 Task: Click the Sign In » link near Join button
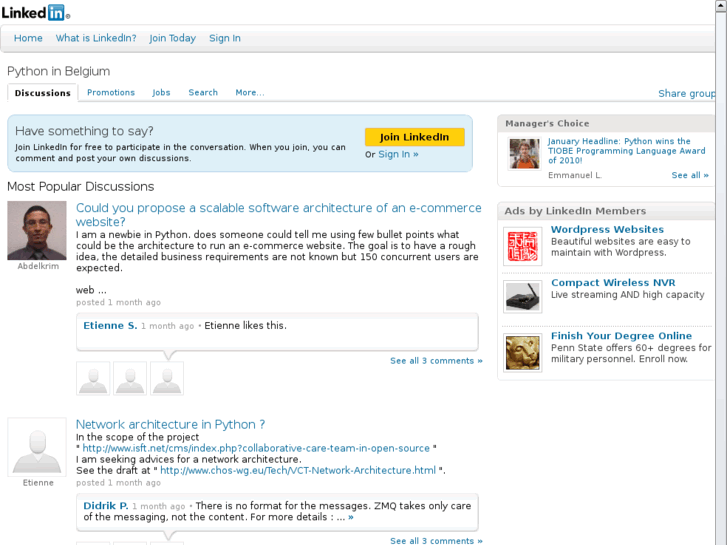pos(398,154)
